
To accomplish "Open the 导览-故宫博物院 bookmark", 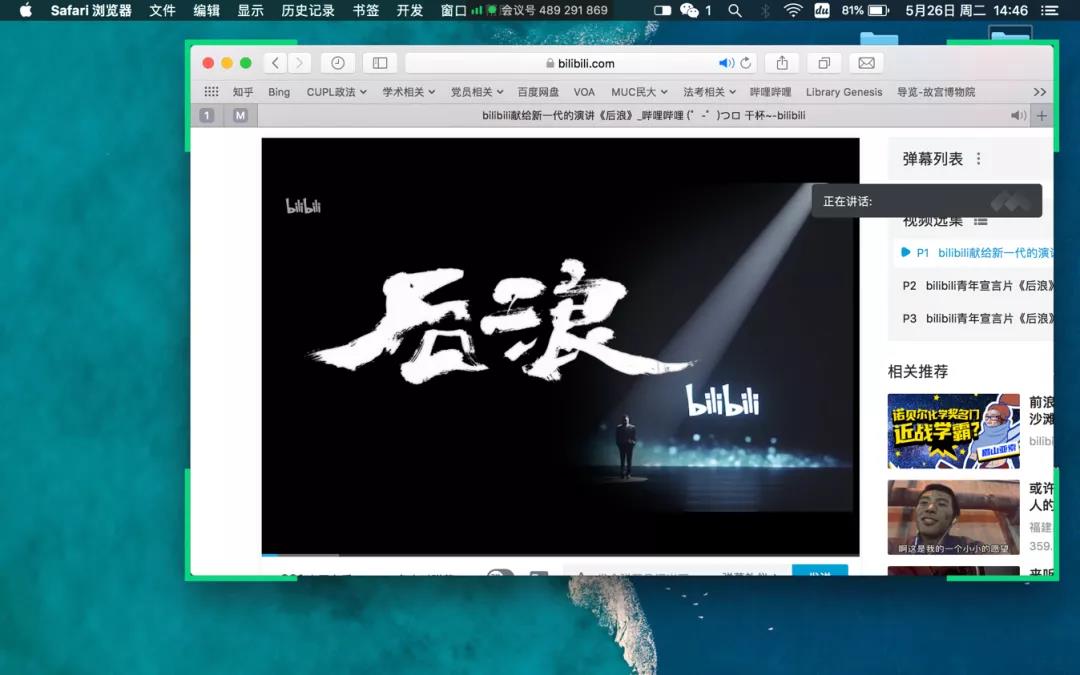I will [935, 92].
